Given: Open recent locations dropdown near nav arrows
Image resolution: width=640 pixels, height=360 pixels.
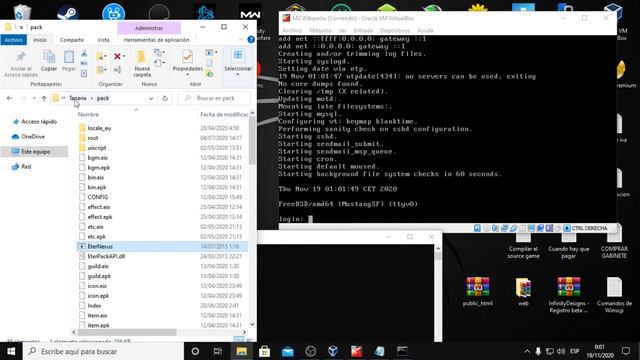Looking at the screenshot, I should [34, 98].
